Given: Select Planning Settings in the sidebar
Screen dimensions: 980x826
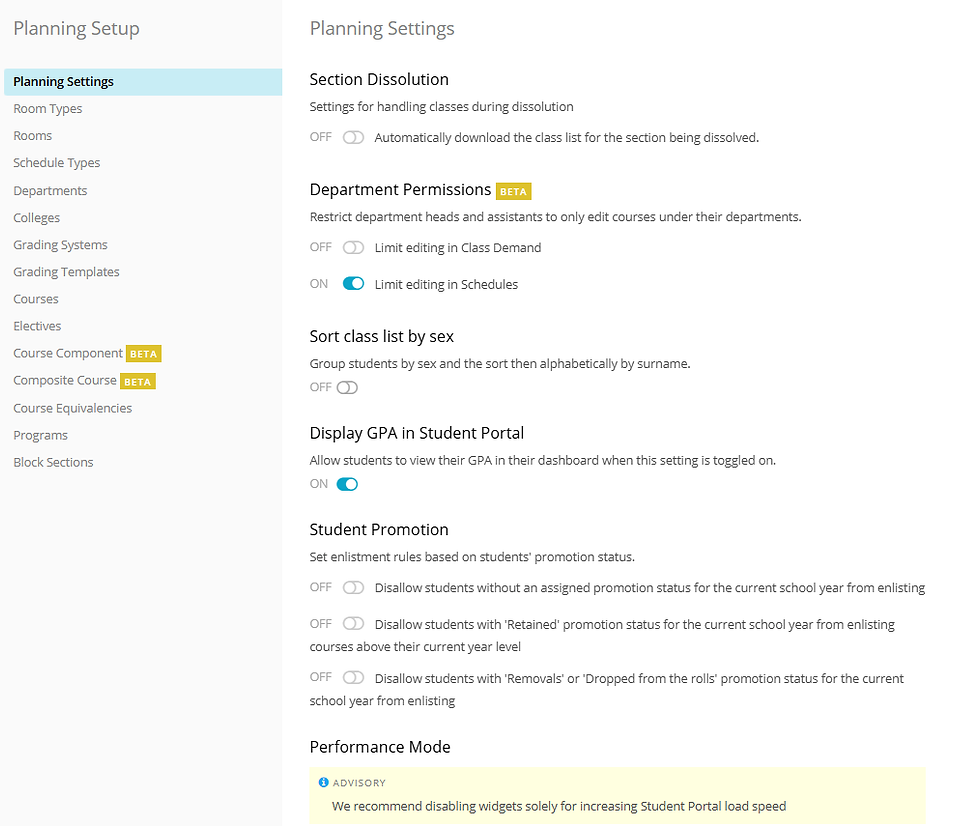Looking at the screenshot, I should pyautogui.click(x=143, y=82).
